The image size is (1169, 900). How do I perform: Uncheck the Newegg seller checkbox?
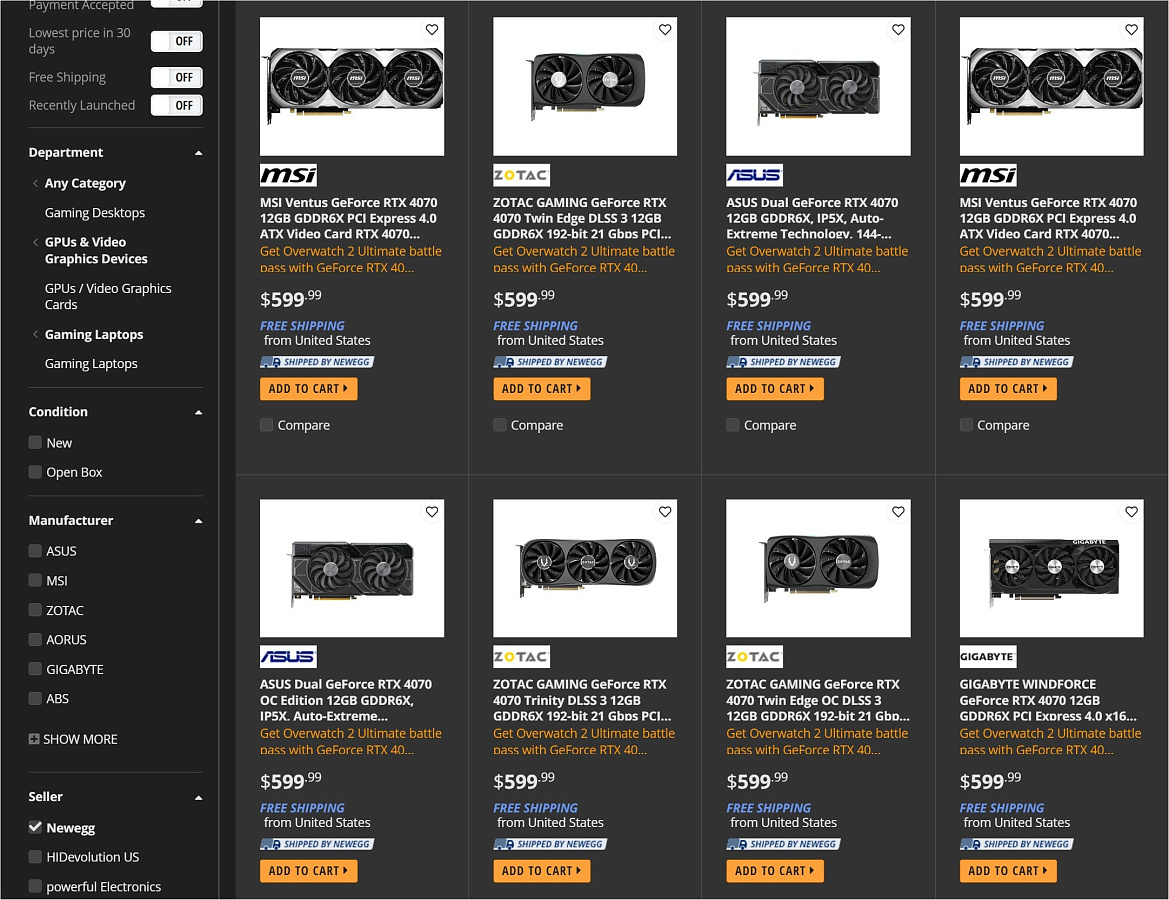pyautogui.click(x=35, y=827)
